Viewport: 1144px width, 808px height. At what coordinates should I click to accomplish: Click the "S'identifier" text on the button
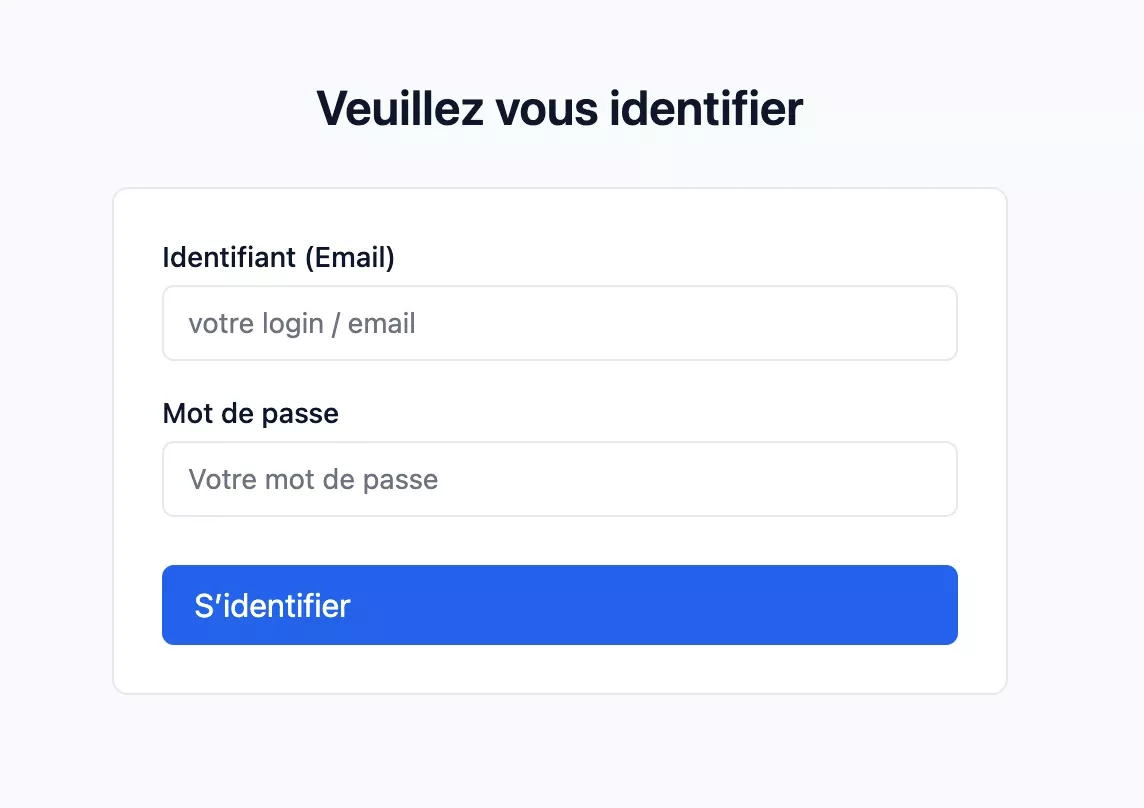click(272, 606)
